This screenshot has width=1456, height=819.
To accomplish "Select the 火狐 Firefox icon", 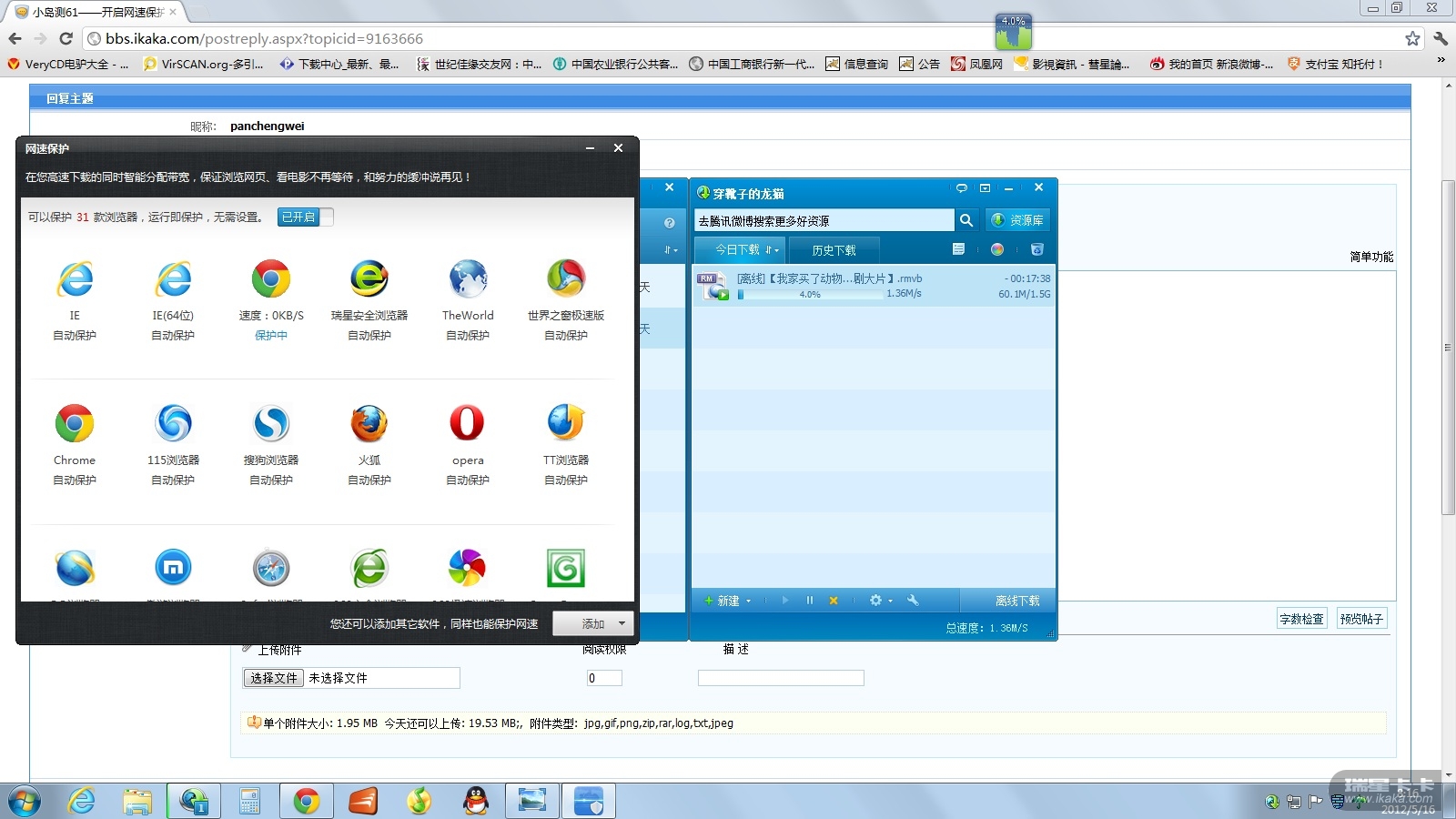I will click(369, 423).
